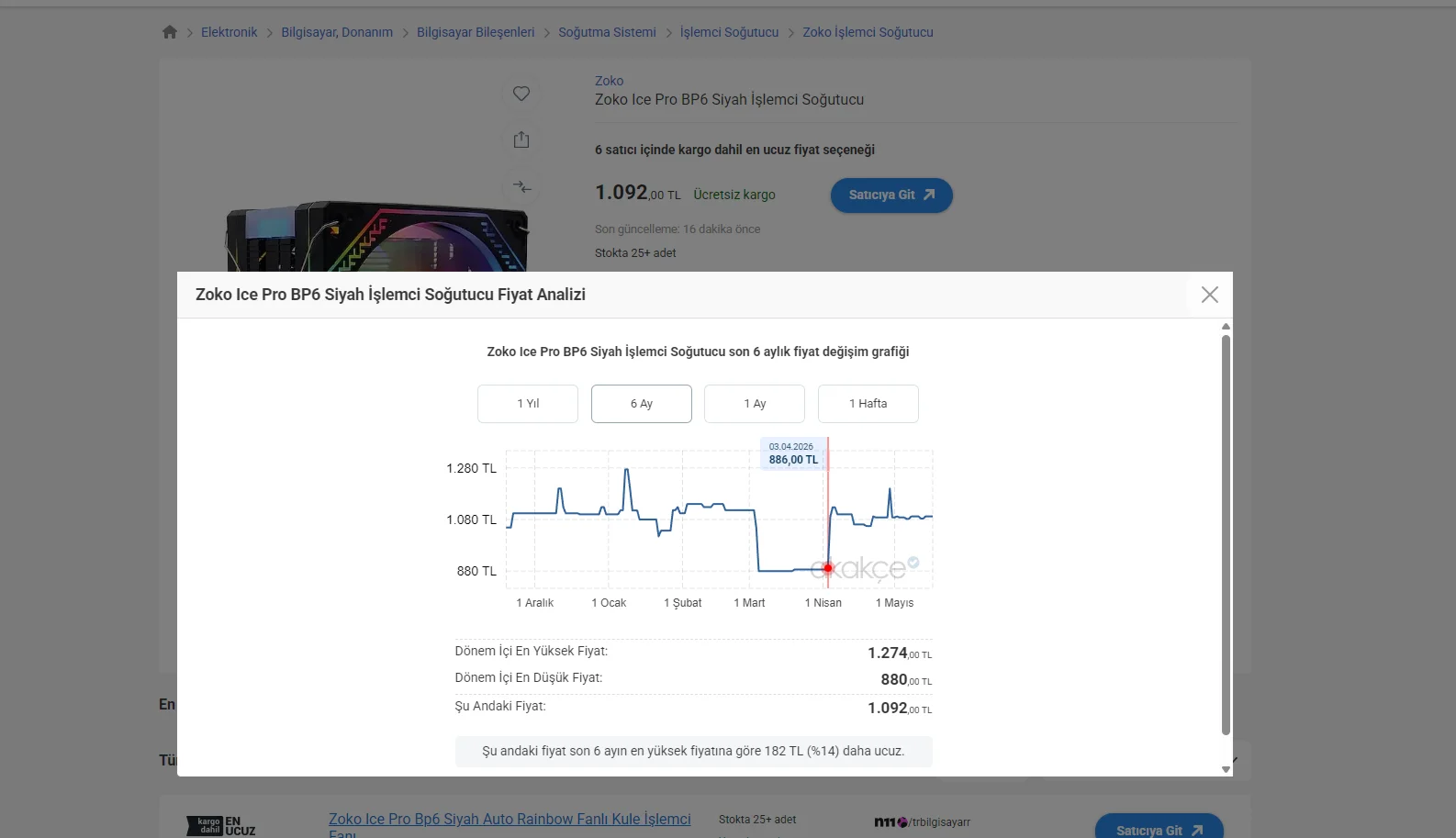Open the Bilgisayar Bileşenleri breadcrumb
This screenshot has height=838, width=1456.
click(x=476, y=32)
